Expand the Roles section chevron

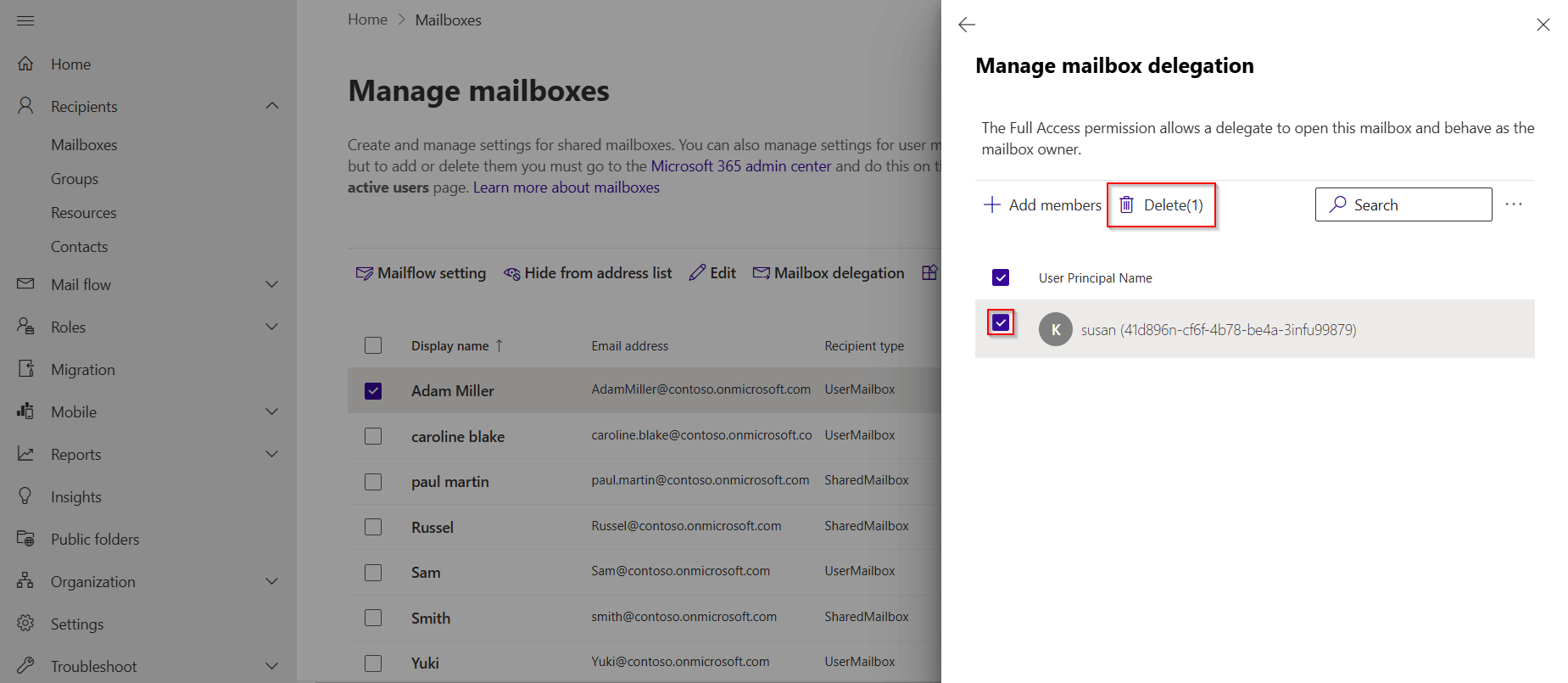coord(272,327)
